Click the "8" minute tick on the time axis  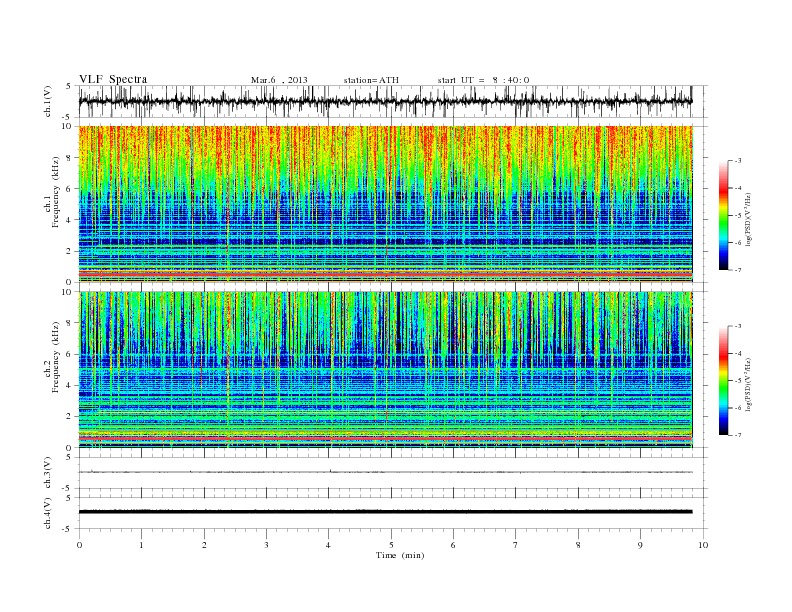(x=578, y=545)
